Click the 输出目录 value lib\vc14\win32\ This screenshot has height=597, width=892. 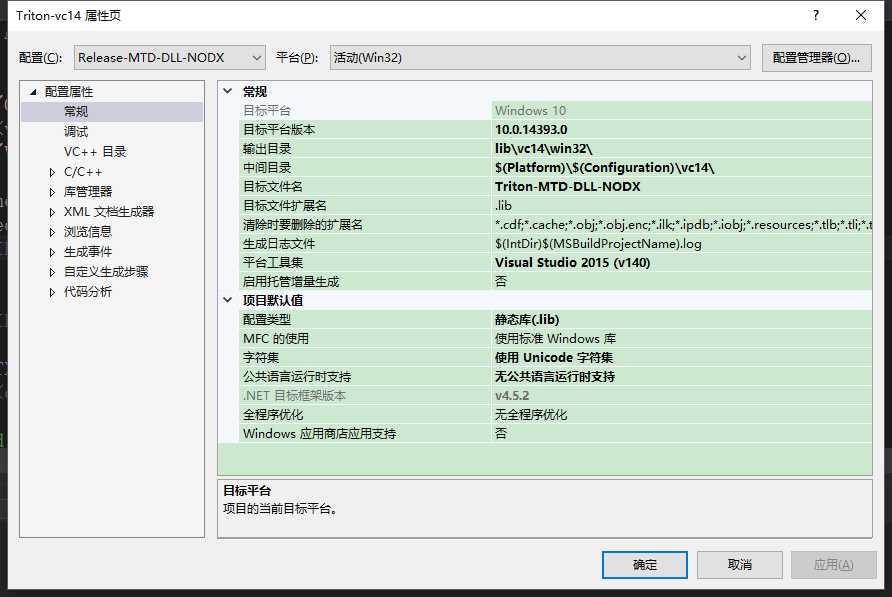(682, 149)
